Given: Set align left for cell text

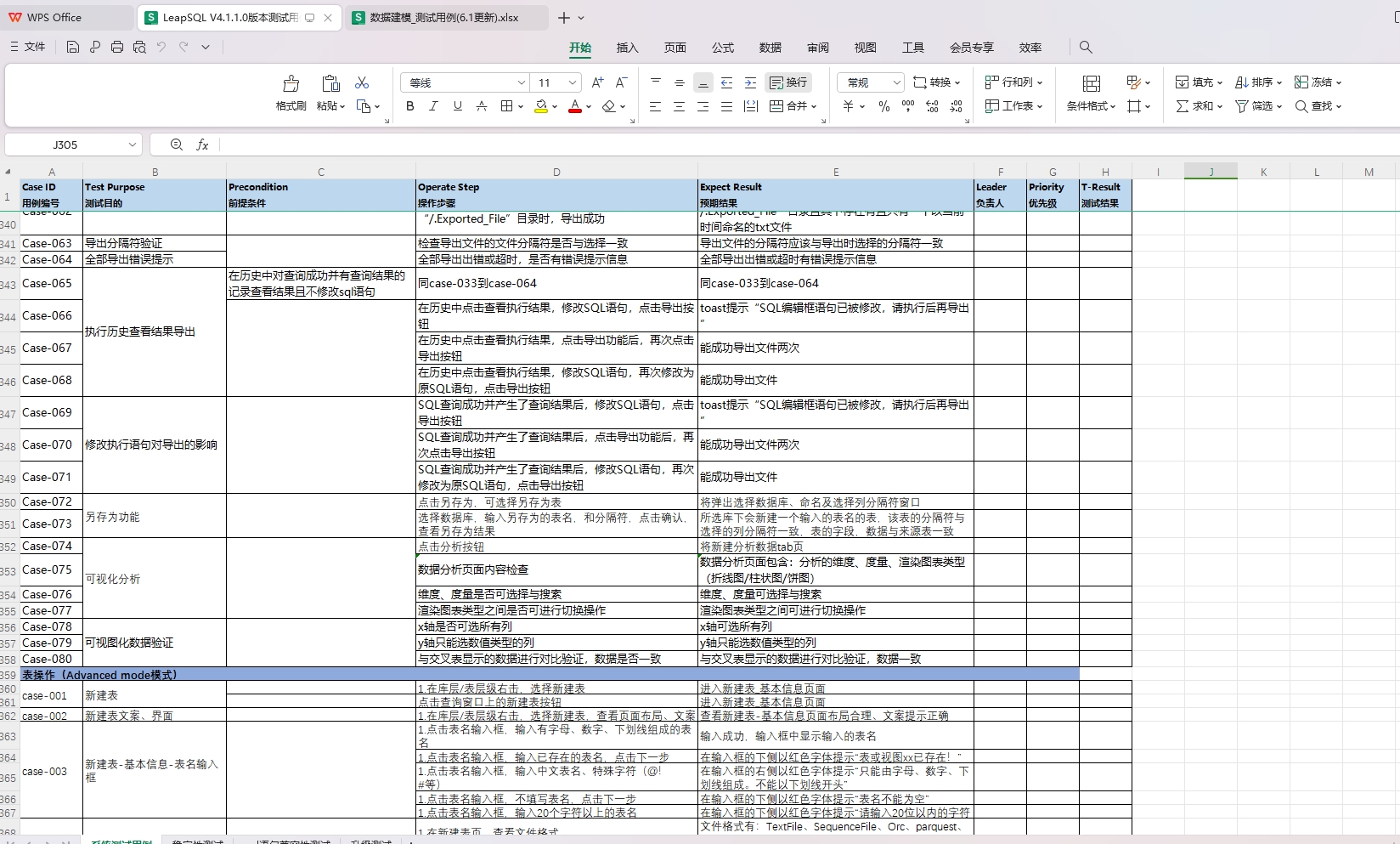Looking at the screenshot, I should click(x=655, y=106).
